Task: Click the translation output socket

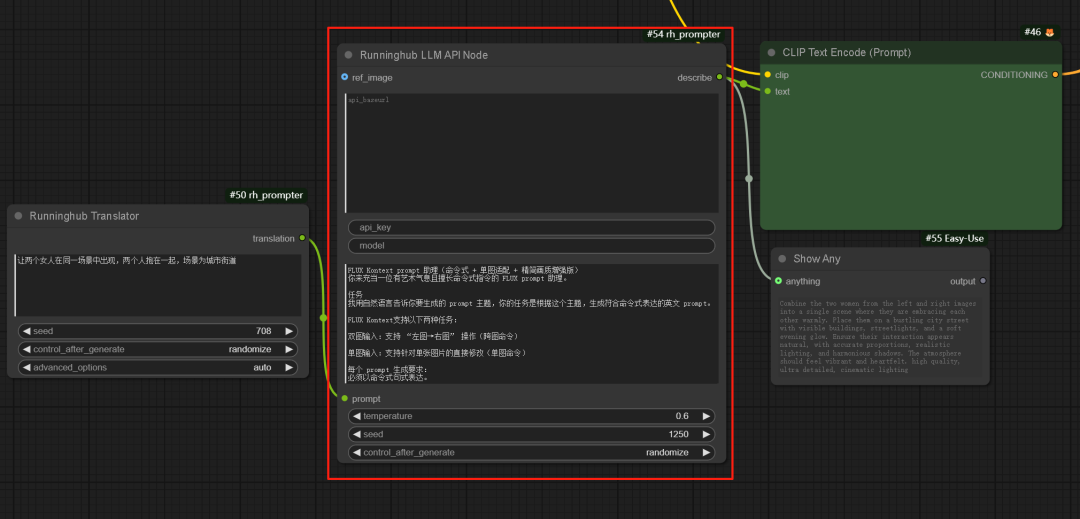Action: pyautogui.click(x=302, y=238)
